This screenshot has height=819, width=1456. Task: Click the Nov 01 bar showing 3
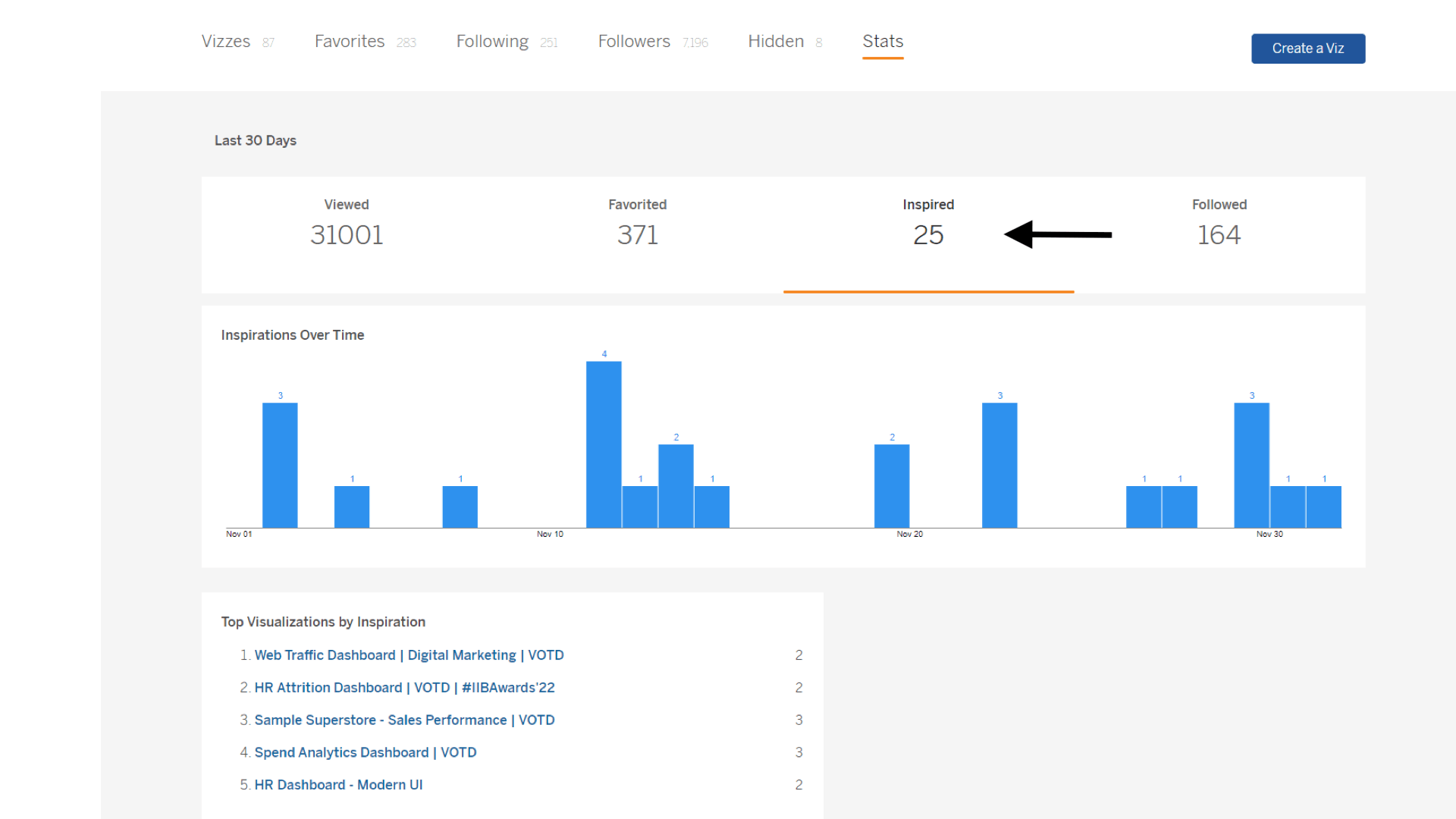(280, 464)
